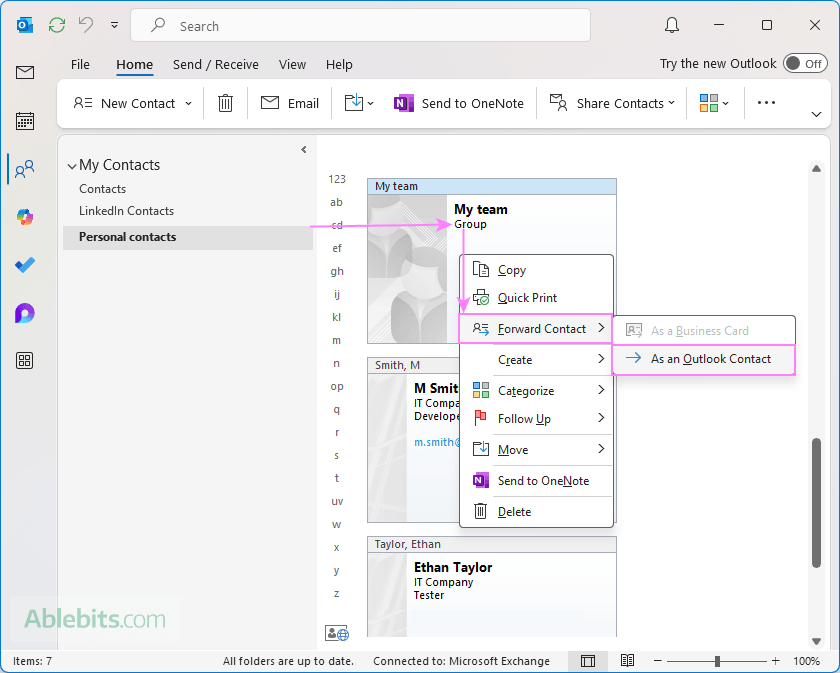Click the zoom out minus button
This screenshot has width=840, height=673.
tap(658, 661)
